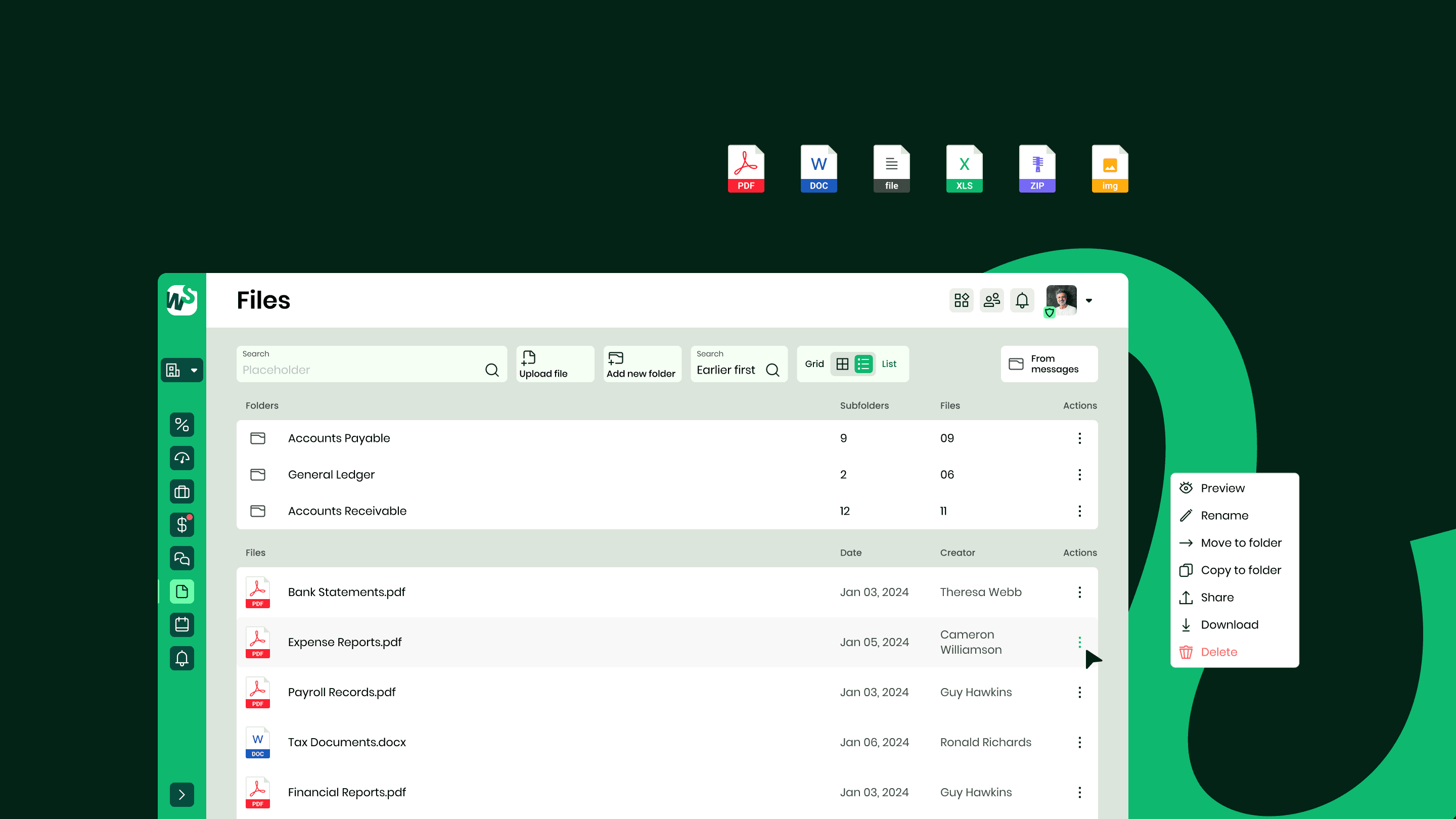This screenshot has width=1456, height=819.
Task: Open the apps widgets icon in header
Action: [x=962, y=300]
